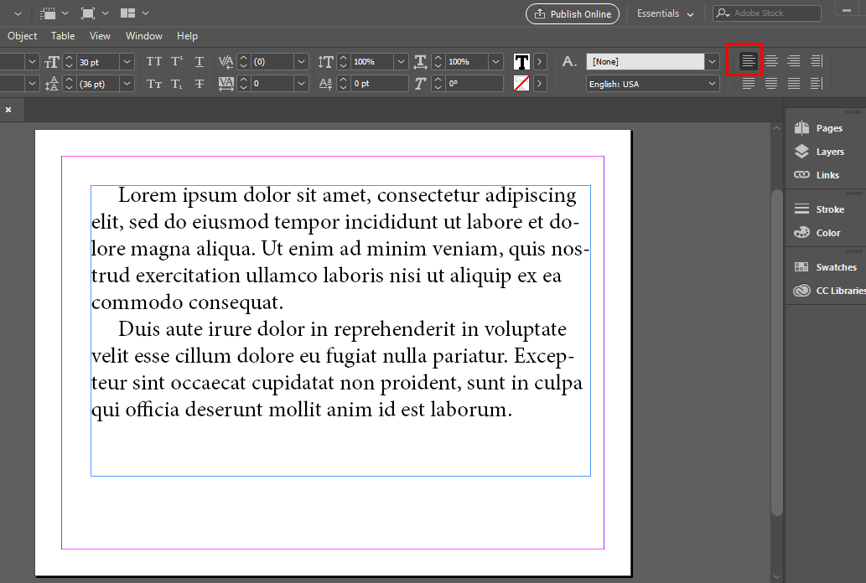
Task: Click the All Caps (TT) formatting icon
Action: pos(154,62)
